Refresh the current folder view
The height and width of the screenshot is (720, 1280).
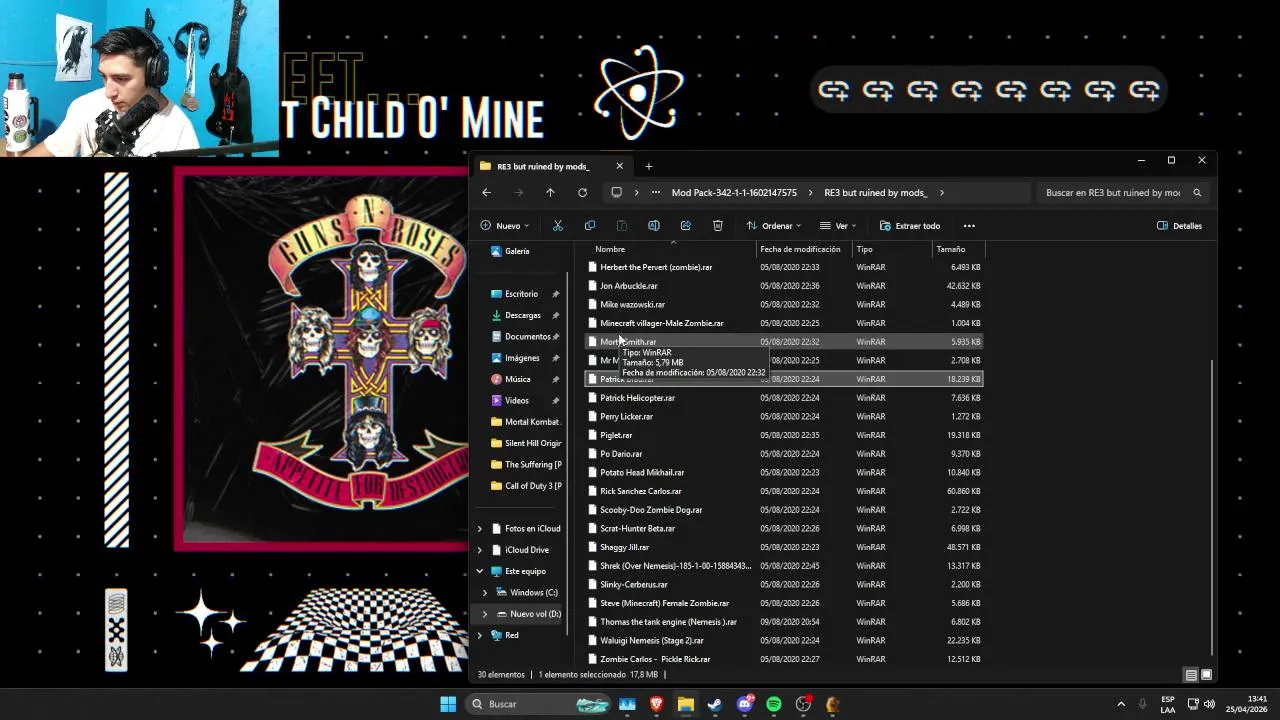click(582, 193)
